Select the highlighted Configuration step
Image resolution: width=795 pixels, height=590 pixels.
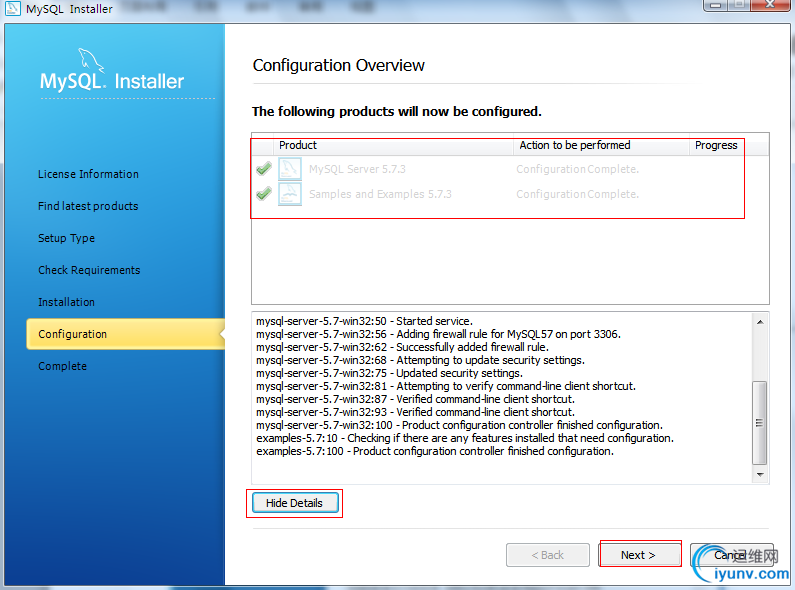126,334
